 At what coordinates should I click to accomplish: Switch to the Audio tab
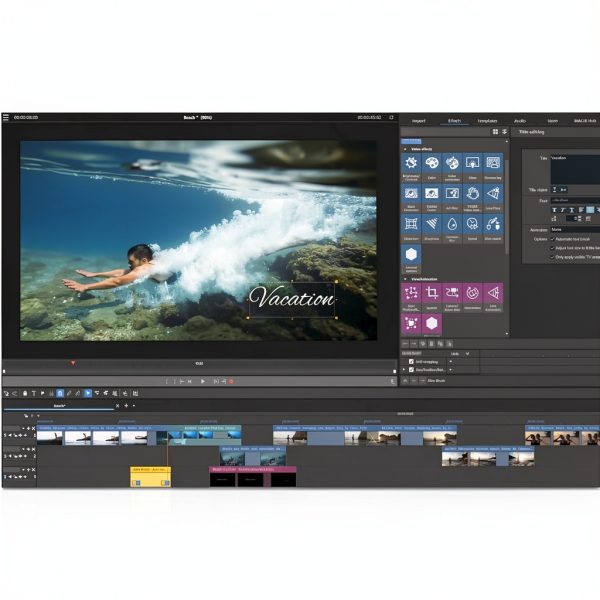tap(520, 121)
